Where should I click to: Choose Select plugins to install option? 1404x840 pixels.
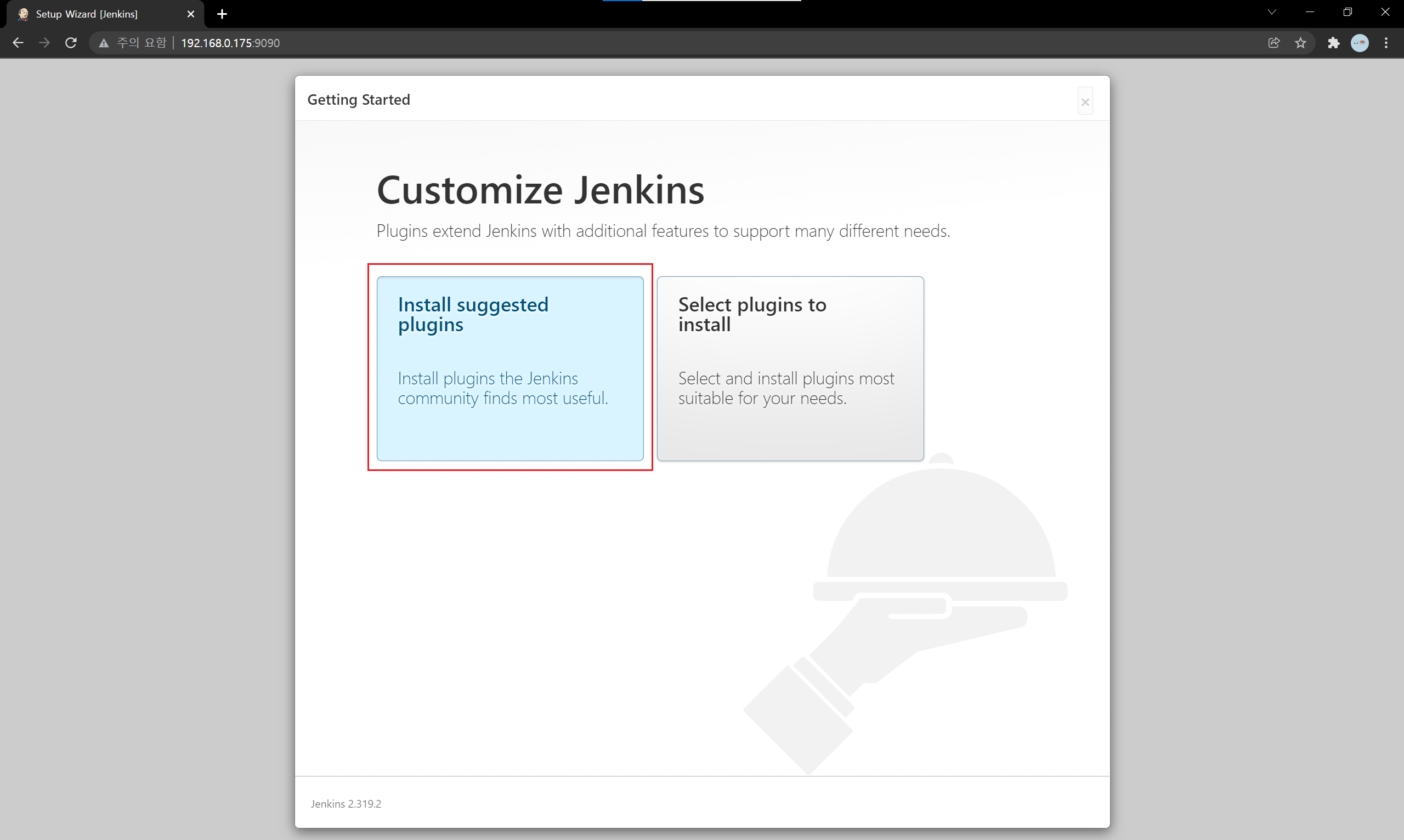tap(790, 368)
